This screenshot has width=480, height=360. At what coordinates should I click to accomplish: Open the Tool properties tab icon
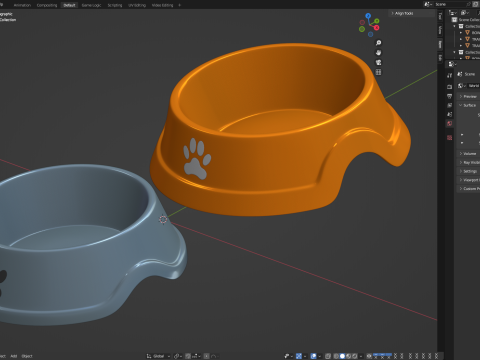[x=449, y=76]
